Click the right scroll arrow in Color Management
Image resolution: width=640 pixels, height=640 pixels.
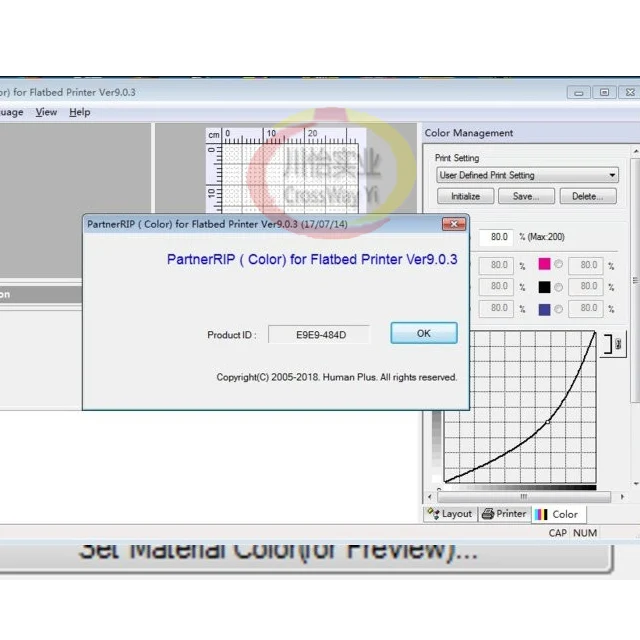[x=622, y=497]
